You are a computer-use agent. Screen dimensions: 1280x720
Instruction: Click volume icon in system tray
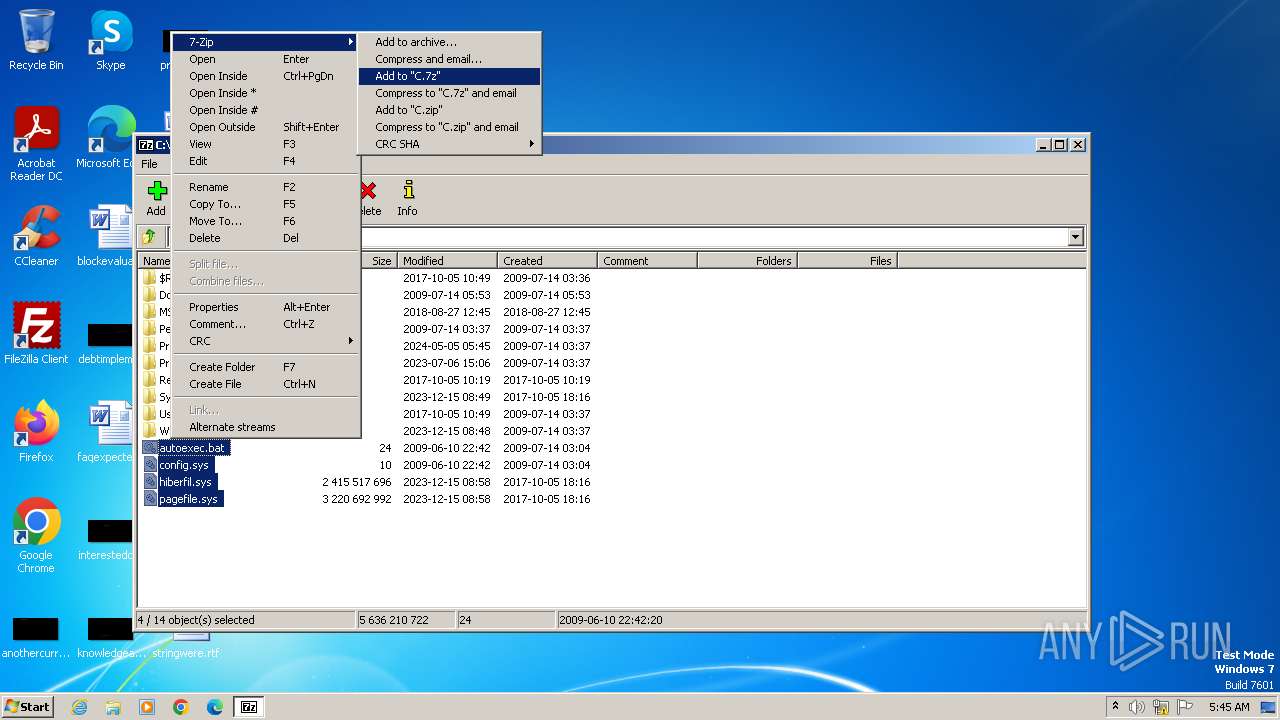point(1136,707)
